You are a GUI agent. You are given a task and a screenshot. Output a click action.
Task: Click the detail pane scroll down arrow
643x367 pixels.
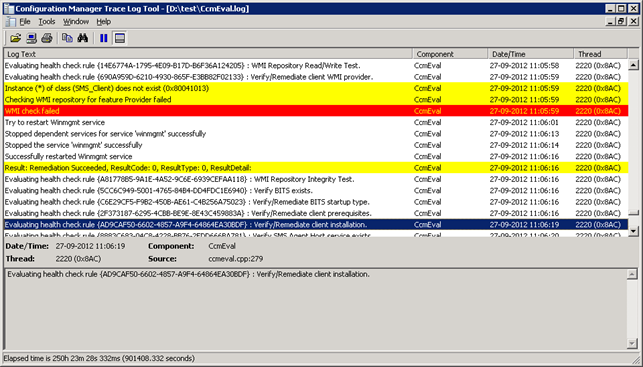pyautogui.click(x=632, y=343)
